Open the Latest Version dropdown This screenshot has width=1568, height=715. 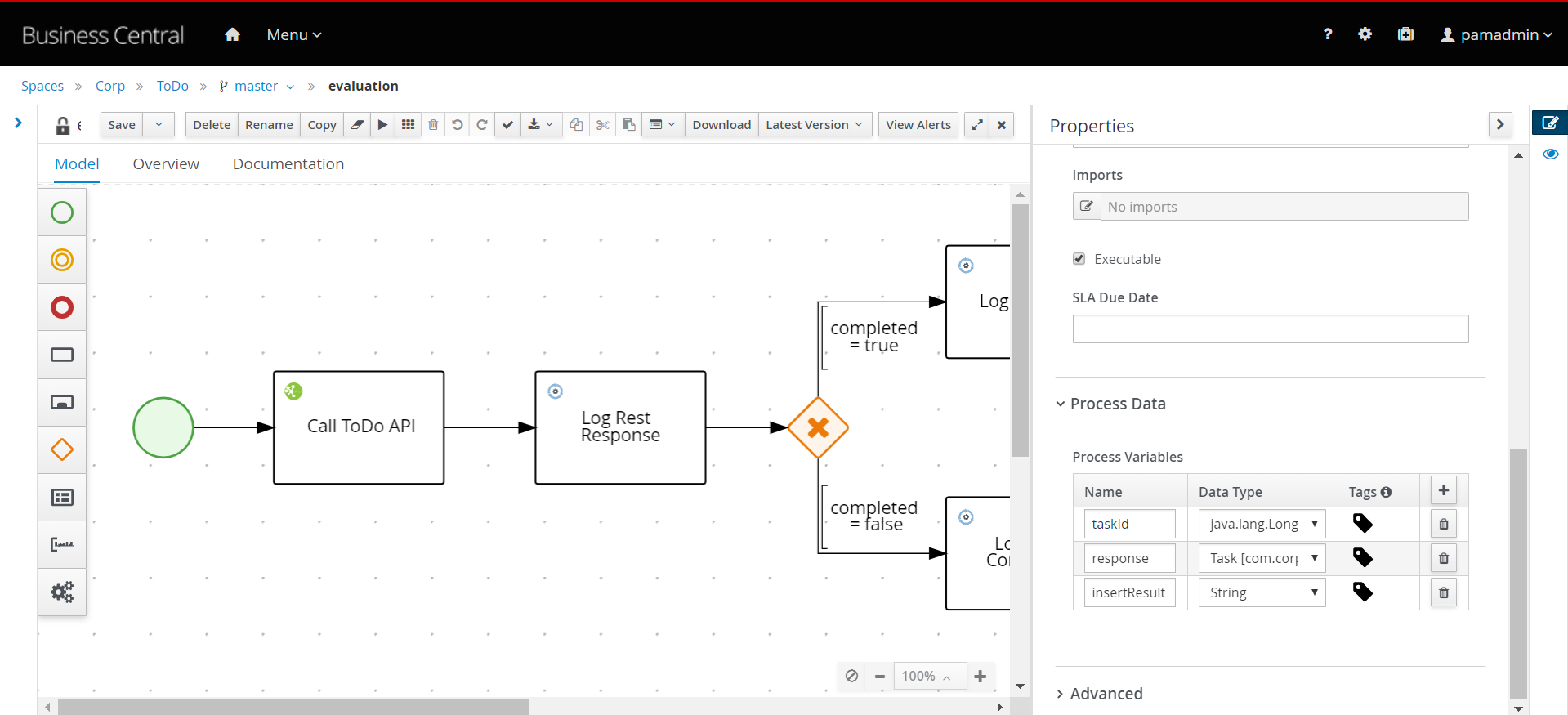coord(815,125)
